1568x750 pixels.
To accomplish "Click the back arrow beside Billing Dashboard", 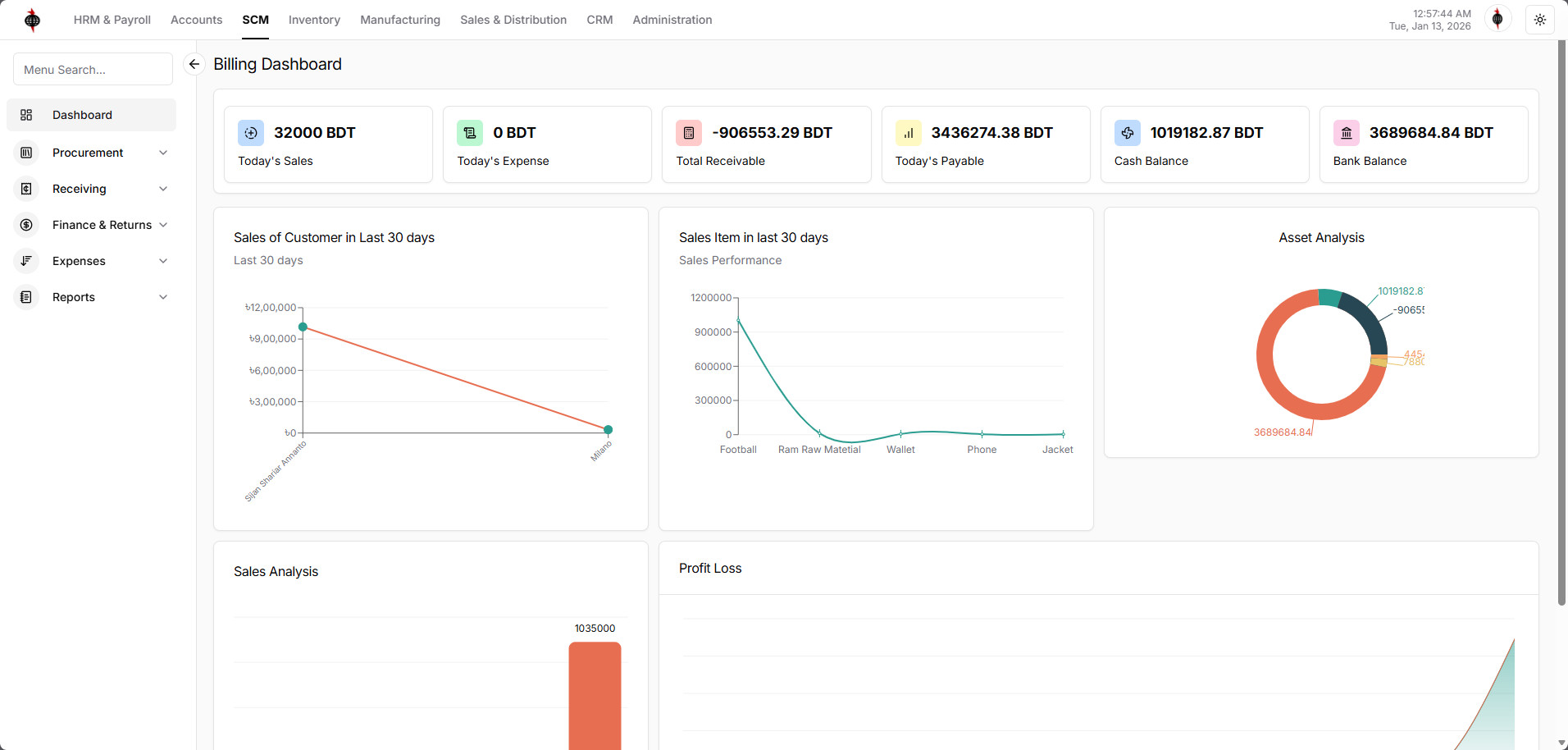I will (x=194, y=64).
